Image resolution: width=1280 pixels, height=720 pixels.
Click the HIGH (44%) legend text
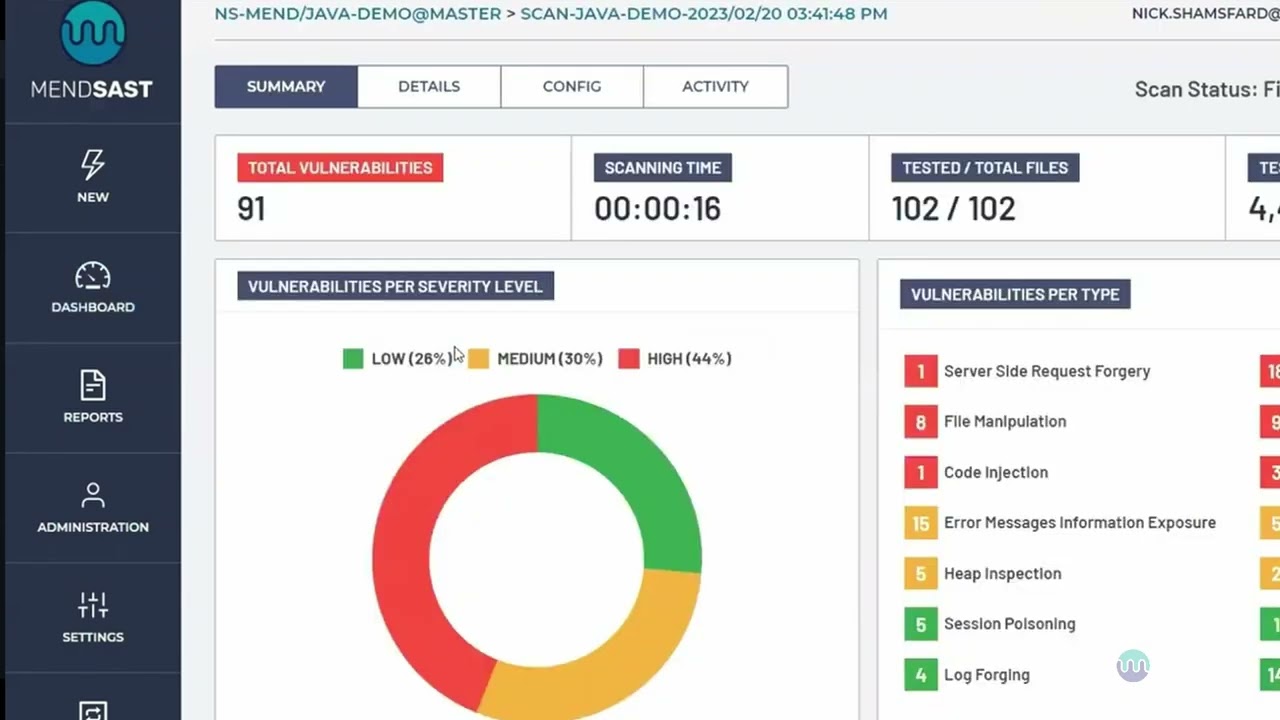click(689, 359)
